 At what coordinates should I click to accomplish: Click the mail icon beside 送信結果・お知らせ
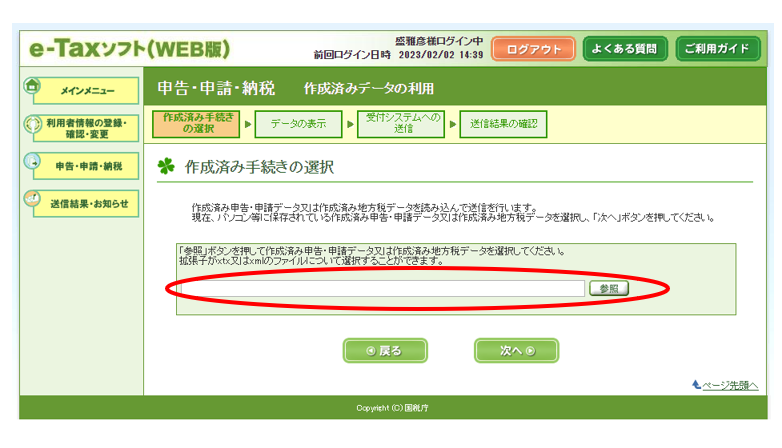[x=32, y=198]
